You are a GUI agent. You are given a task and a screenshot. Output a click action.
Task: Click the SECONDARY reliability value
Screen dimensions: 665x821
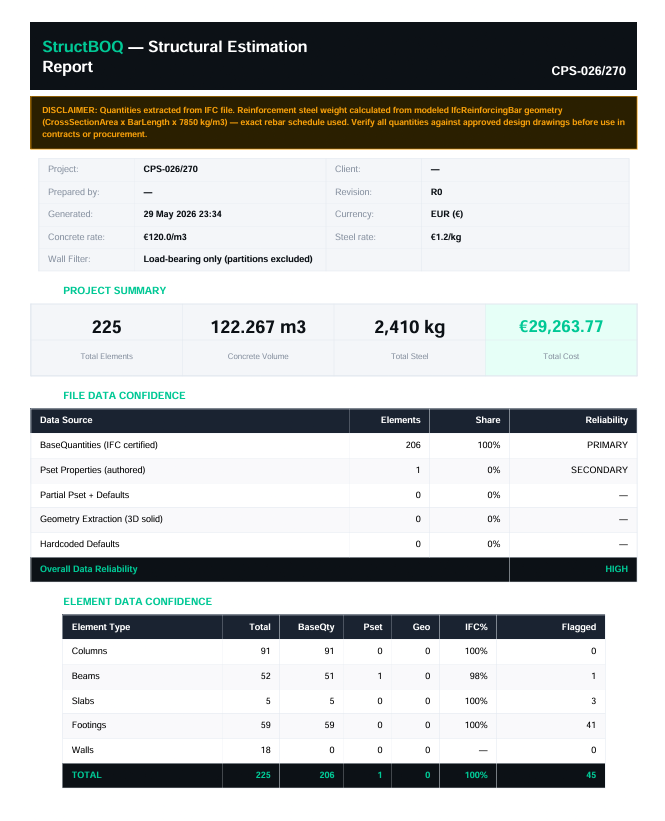pos(599,470)
